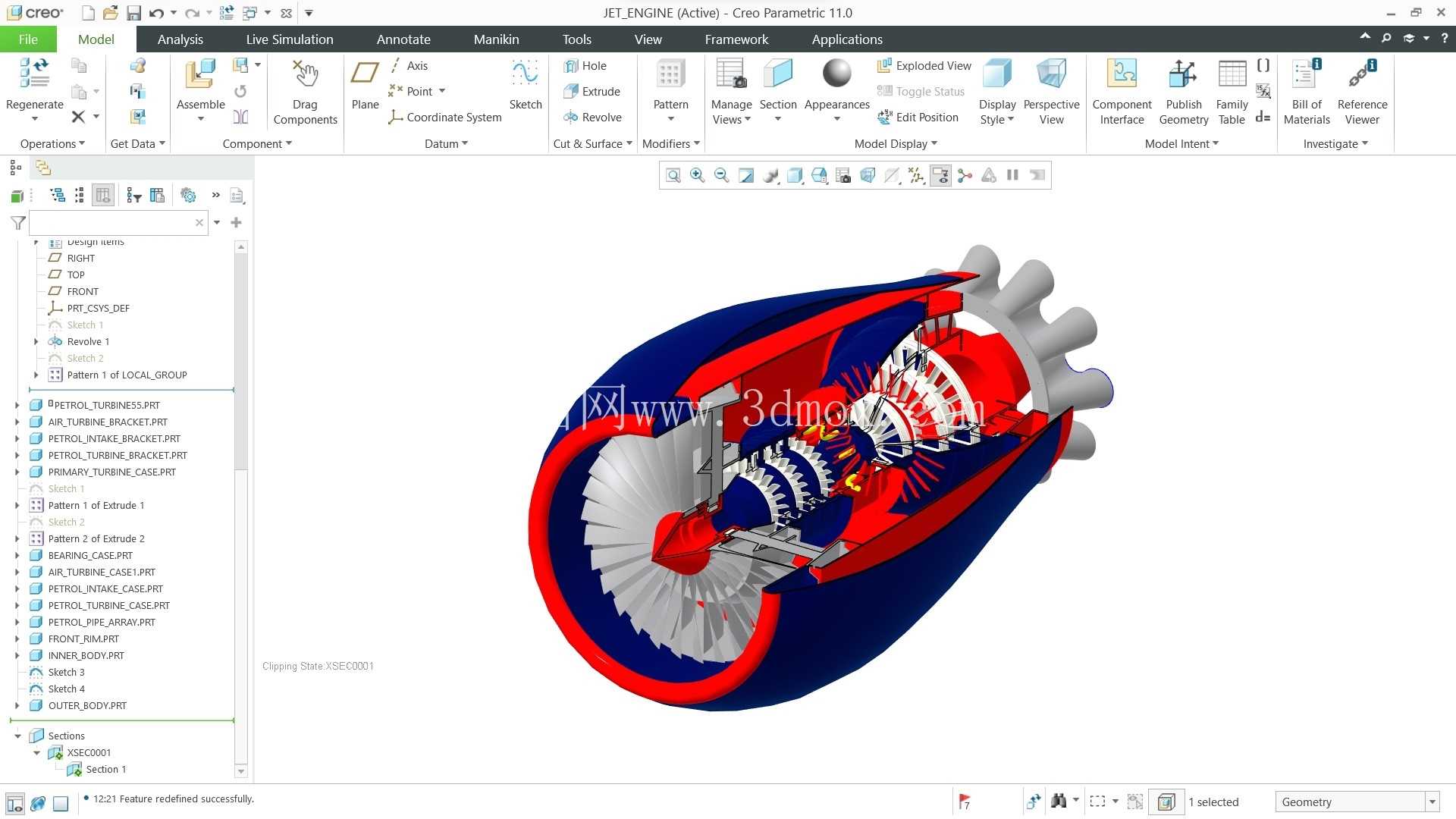Viewport: 1456px width, 819px height.
Task: Open the Datum group dropdown
Action: (446, 144)
